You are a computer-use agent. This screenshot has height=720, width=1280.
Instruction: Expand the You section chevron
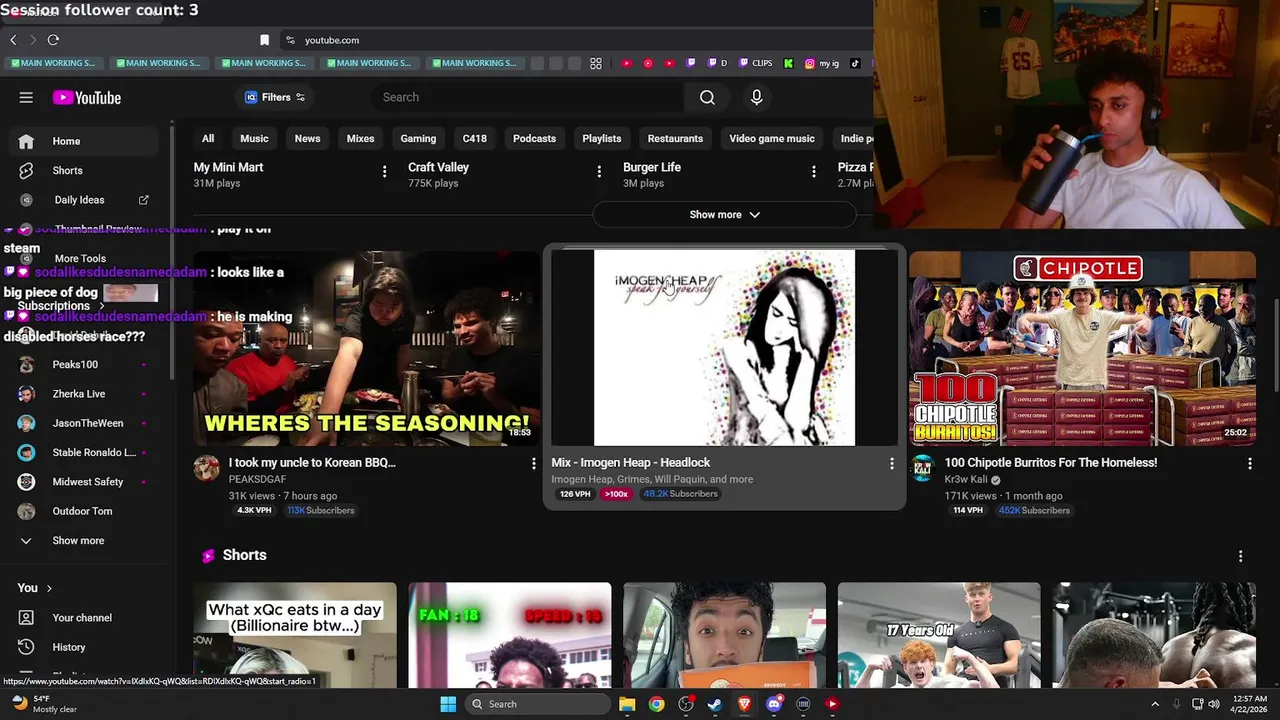coord(49,588)
